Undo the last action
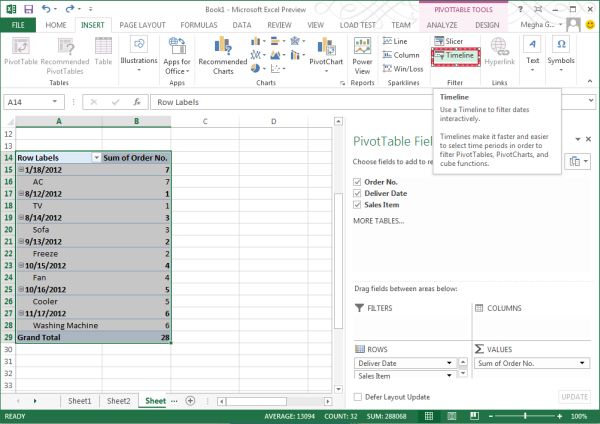Viewport: 600px width, 424px height. 46,9
